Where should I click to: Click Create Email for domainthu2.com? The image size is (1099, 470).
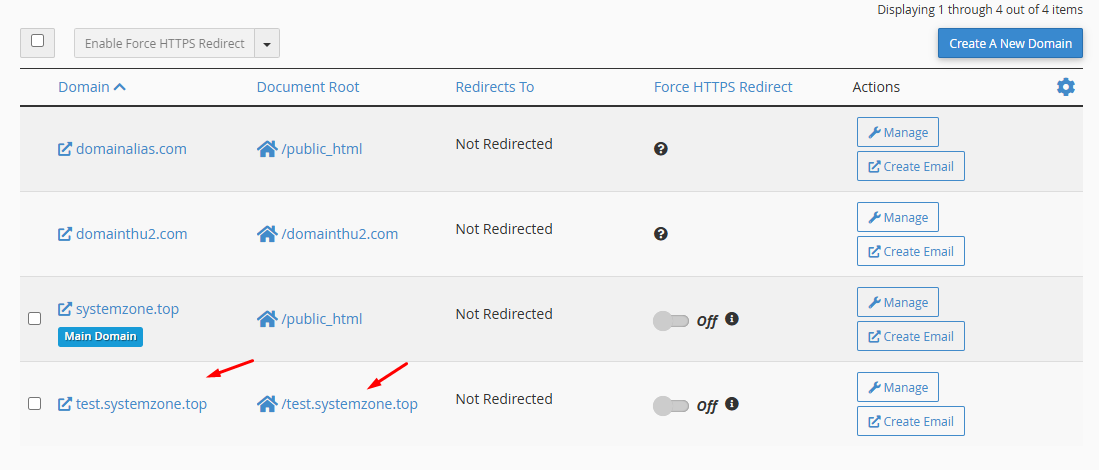click(910, 251)
